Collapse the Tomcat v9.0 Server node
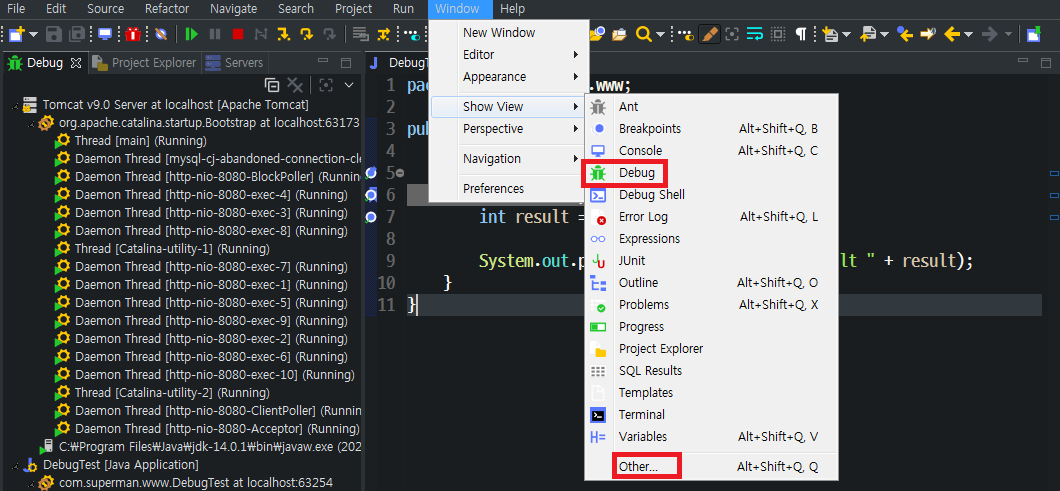This screenshot has height=491, width=1060. click(16, 106)
